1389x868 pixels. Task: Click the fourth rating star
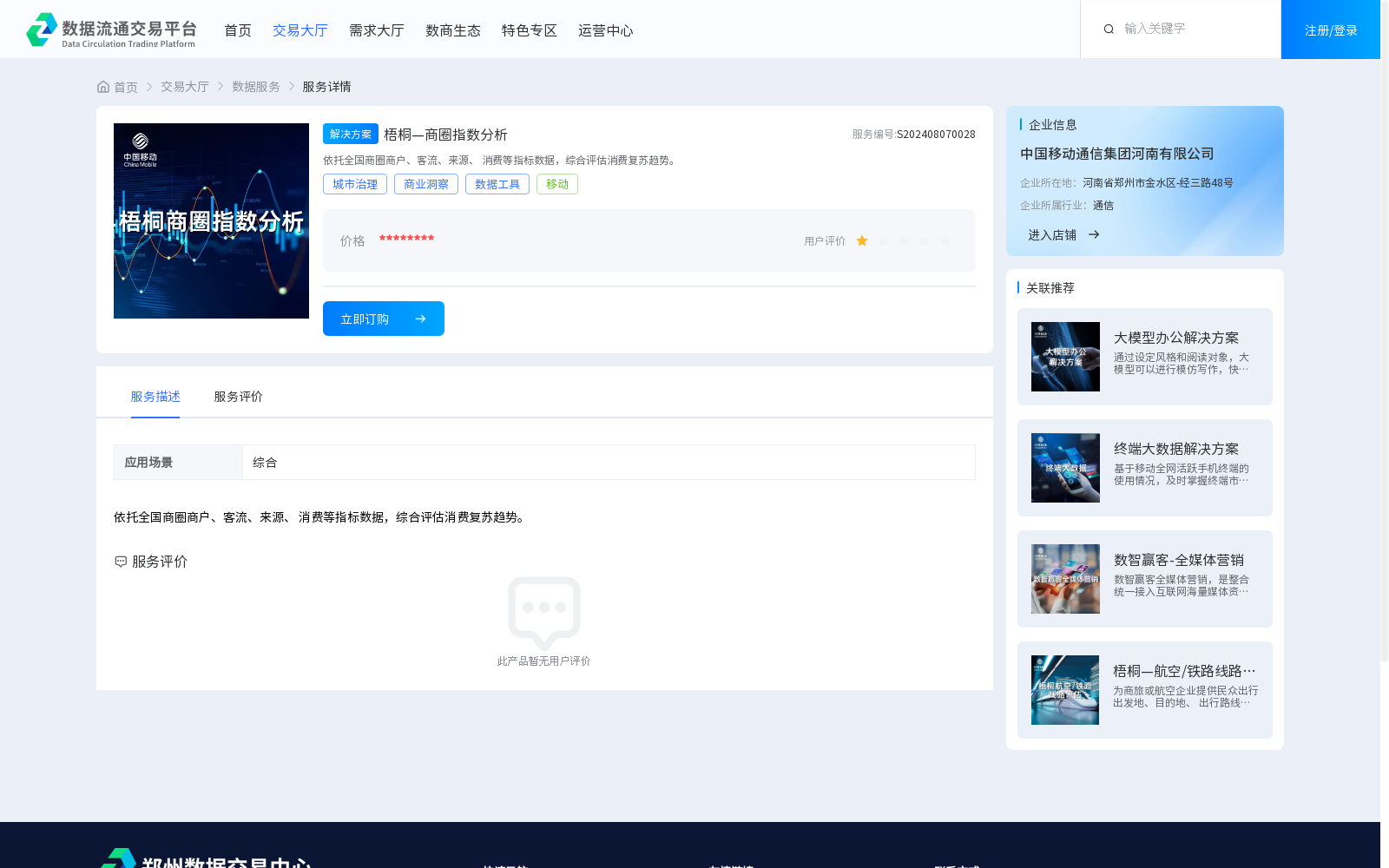coord(925,241)
